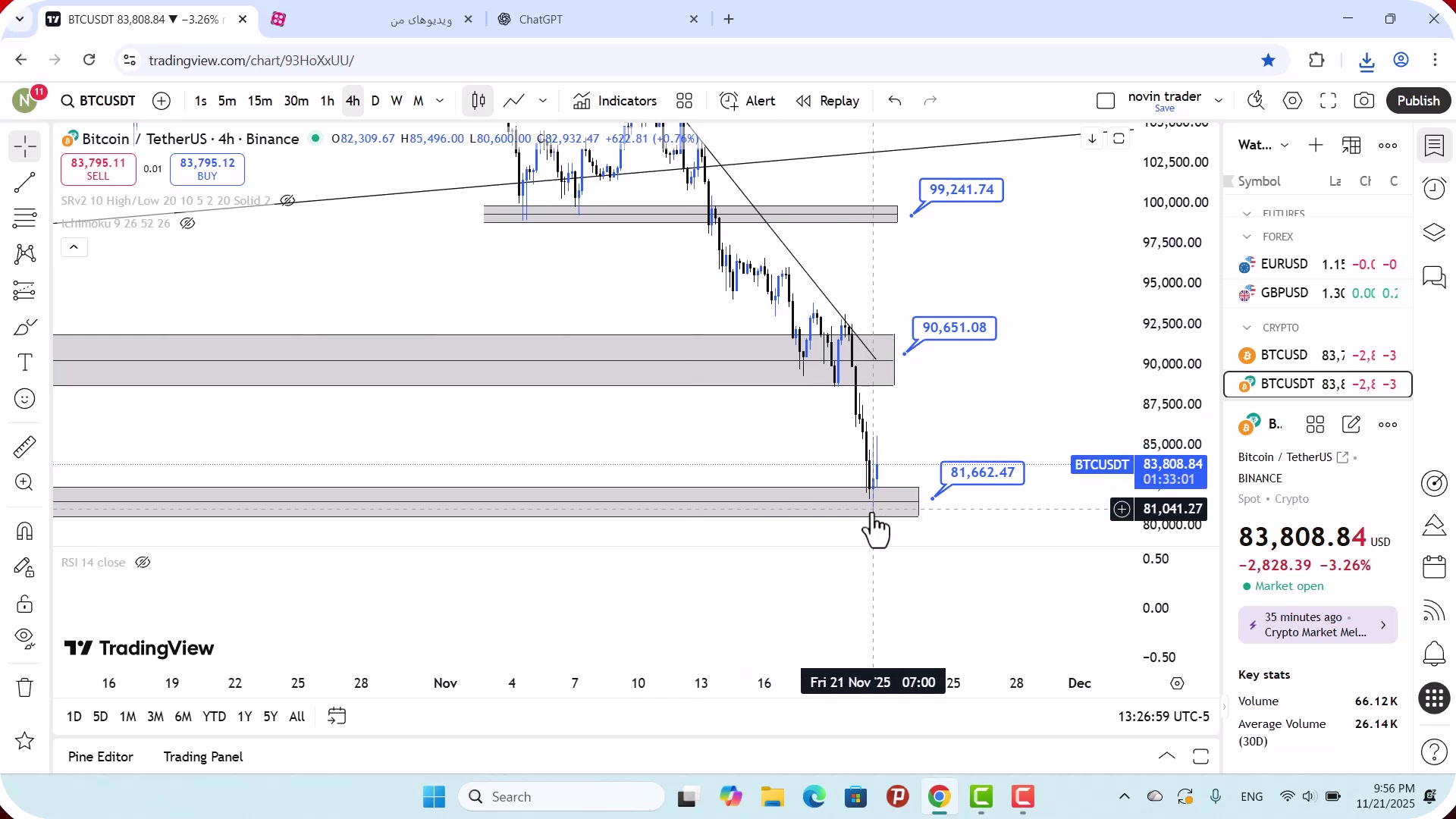The height and width of the screenshot is (819, 1456).
Task: Open the Indicators dialog
Action: tap(615, 101)
